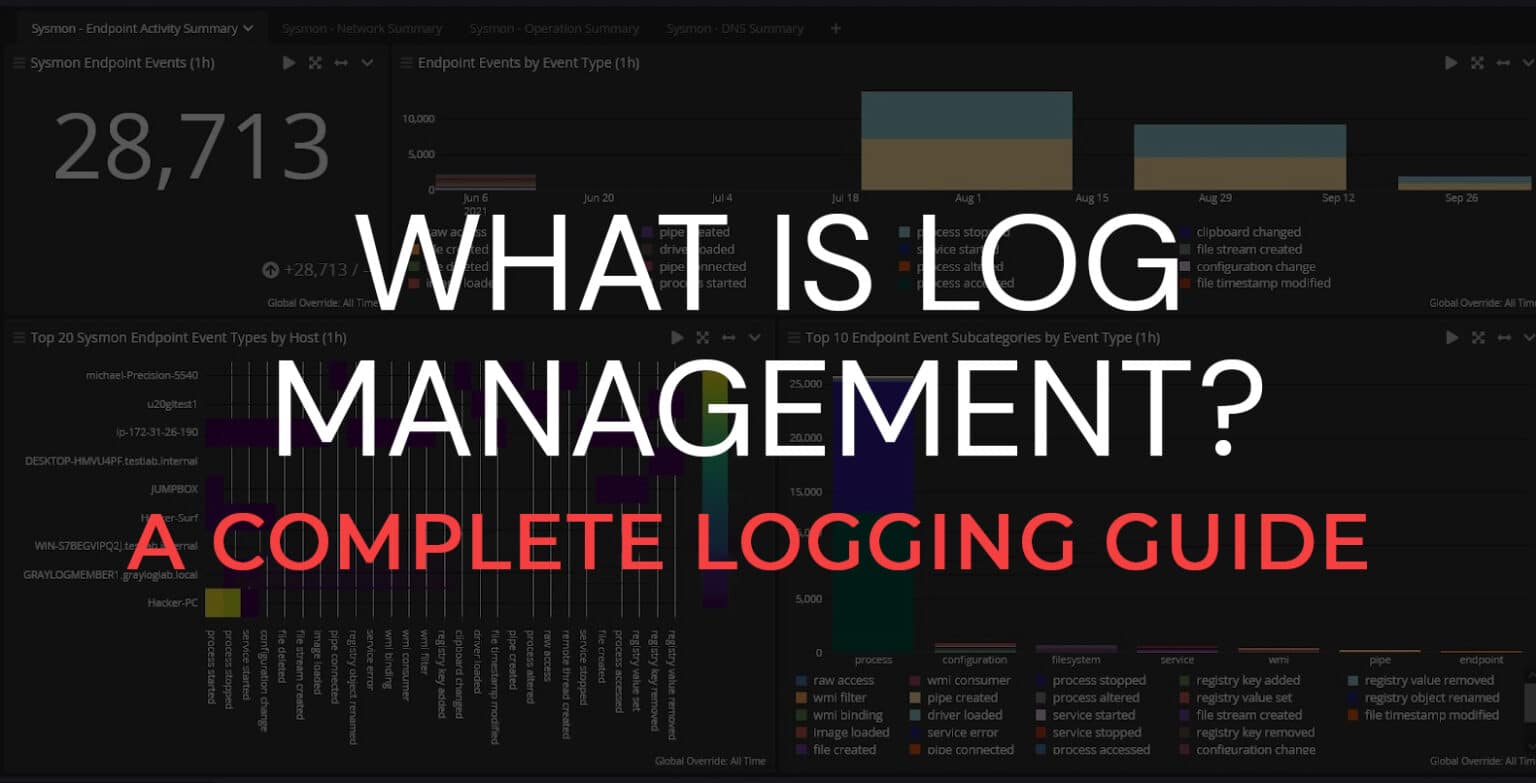Viewport: 1536px width, 783px height.
Task: Expand Endpoint Events by Event Type to fullscreen
Action: [x=1477, y=62]
